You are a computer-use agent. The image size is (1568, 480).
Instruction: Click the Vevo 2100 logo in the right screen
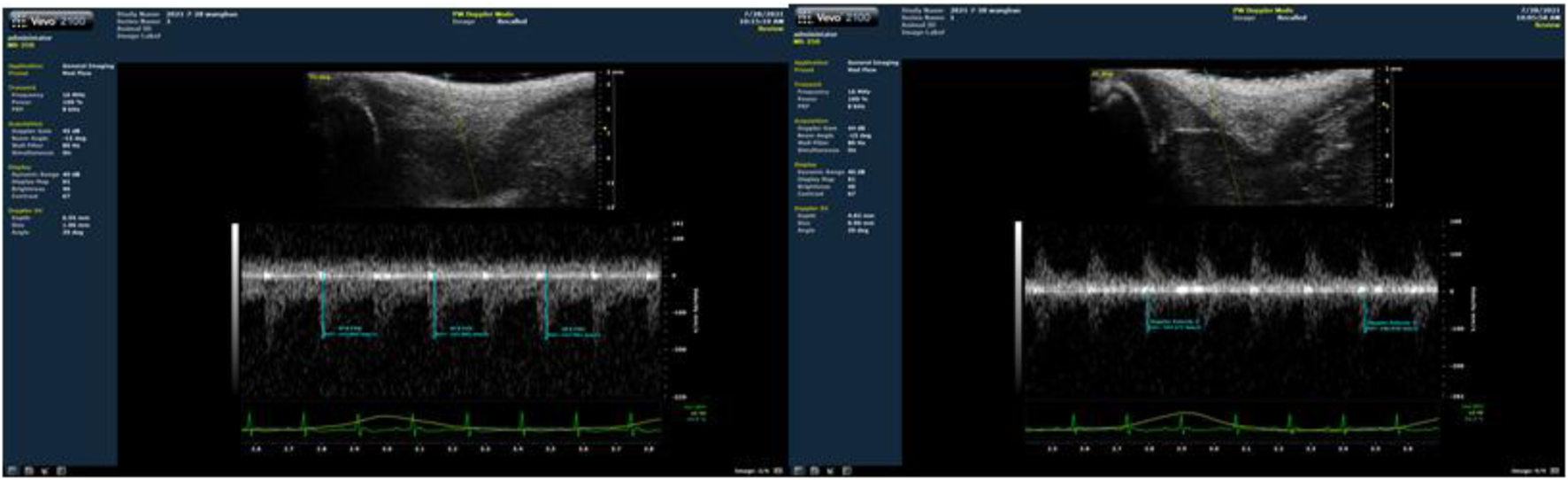click(x=835, y=18)
